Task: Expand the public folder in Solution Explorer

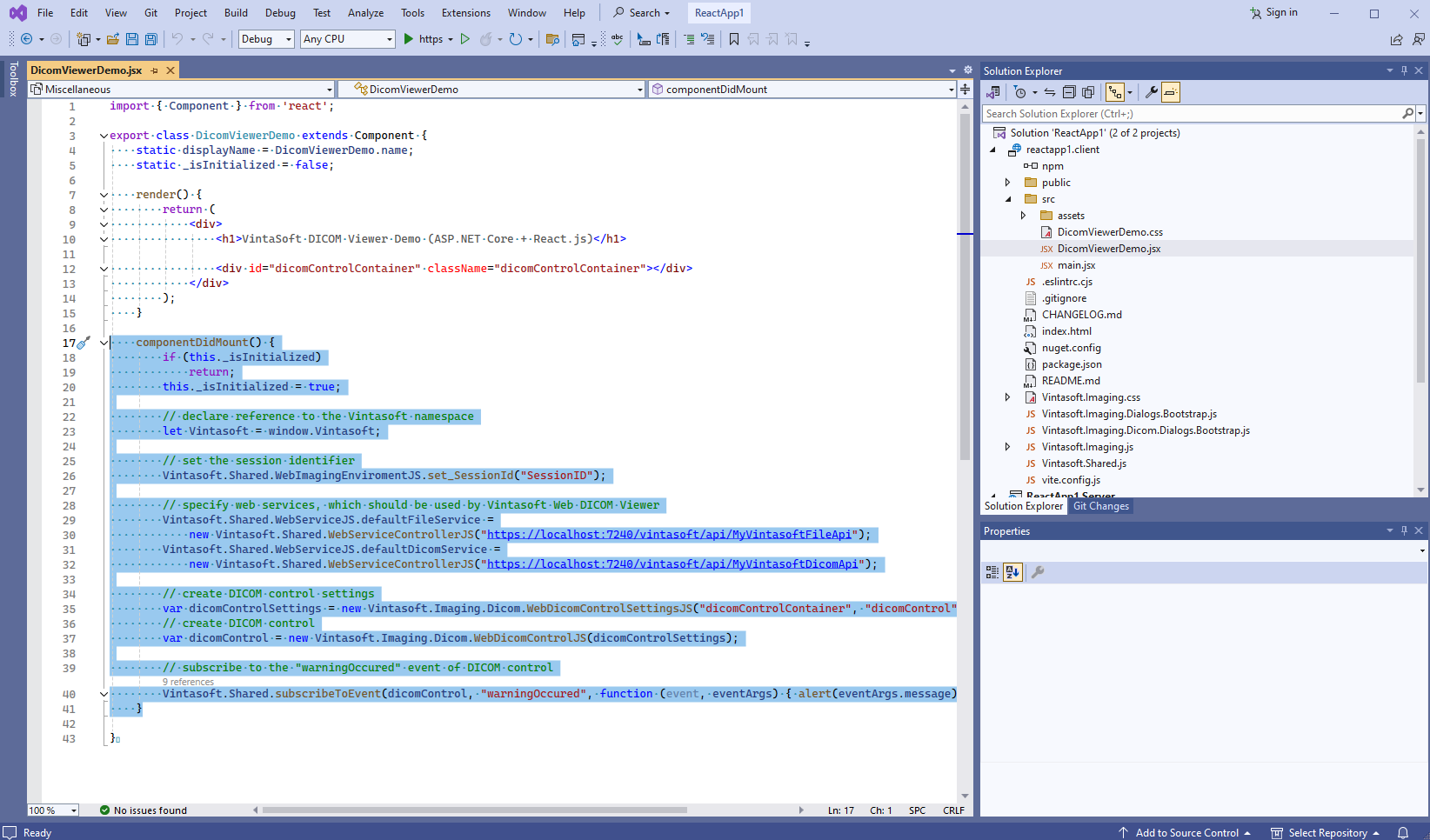Action: 1008,183
